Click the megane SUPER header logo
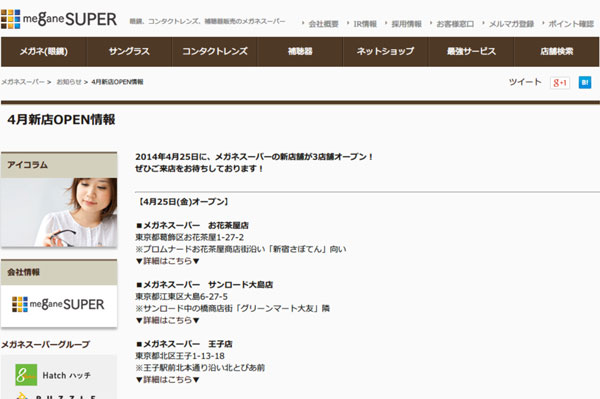Screen dimensions: 600x399 (x=59, y=19)
